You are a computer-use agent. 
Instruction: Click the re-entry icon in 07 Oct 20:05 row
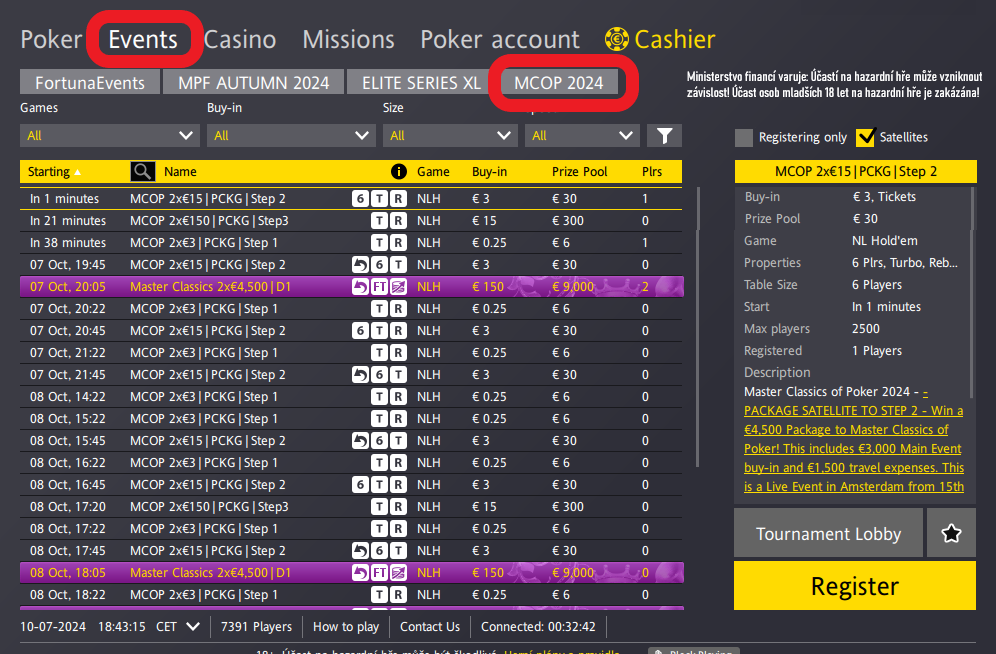click(x=360, y=287)
